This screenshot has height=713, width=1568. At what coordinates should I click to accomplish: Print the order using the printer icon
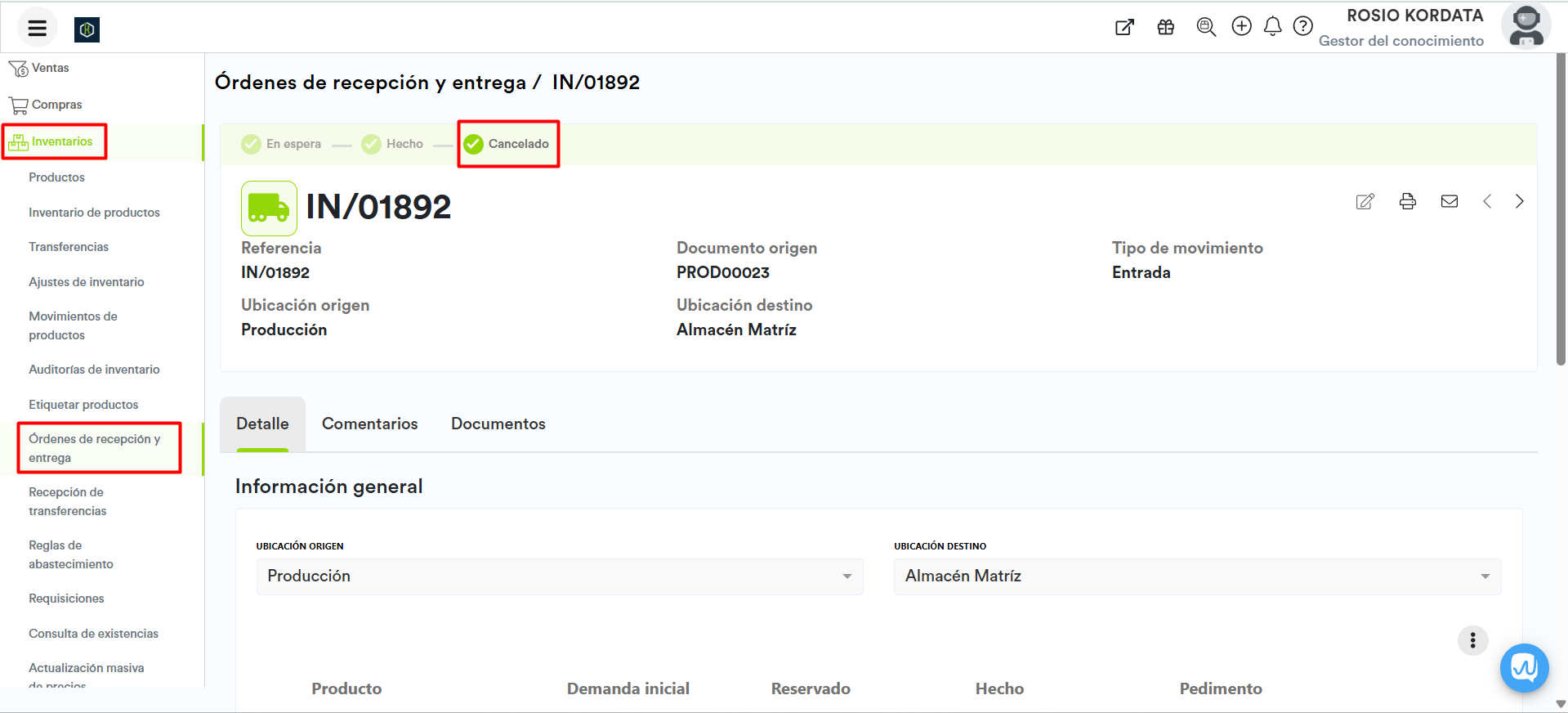[1407, 201]
